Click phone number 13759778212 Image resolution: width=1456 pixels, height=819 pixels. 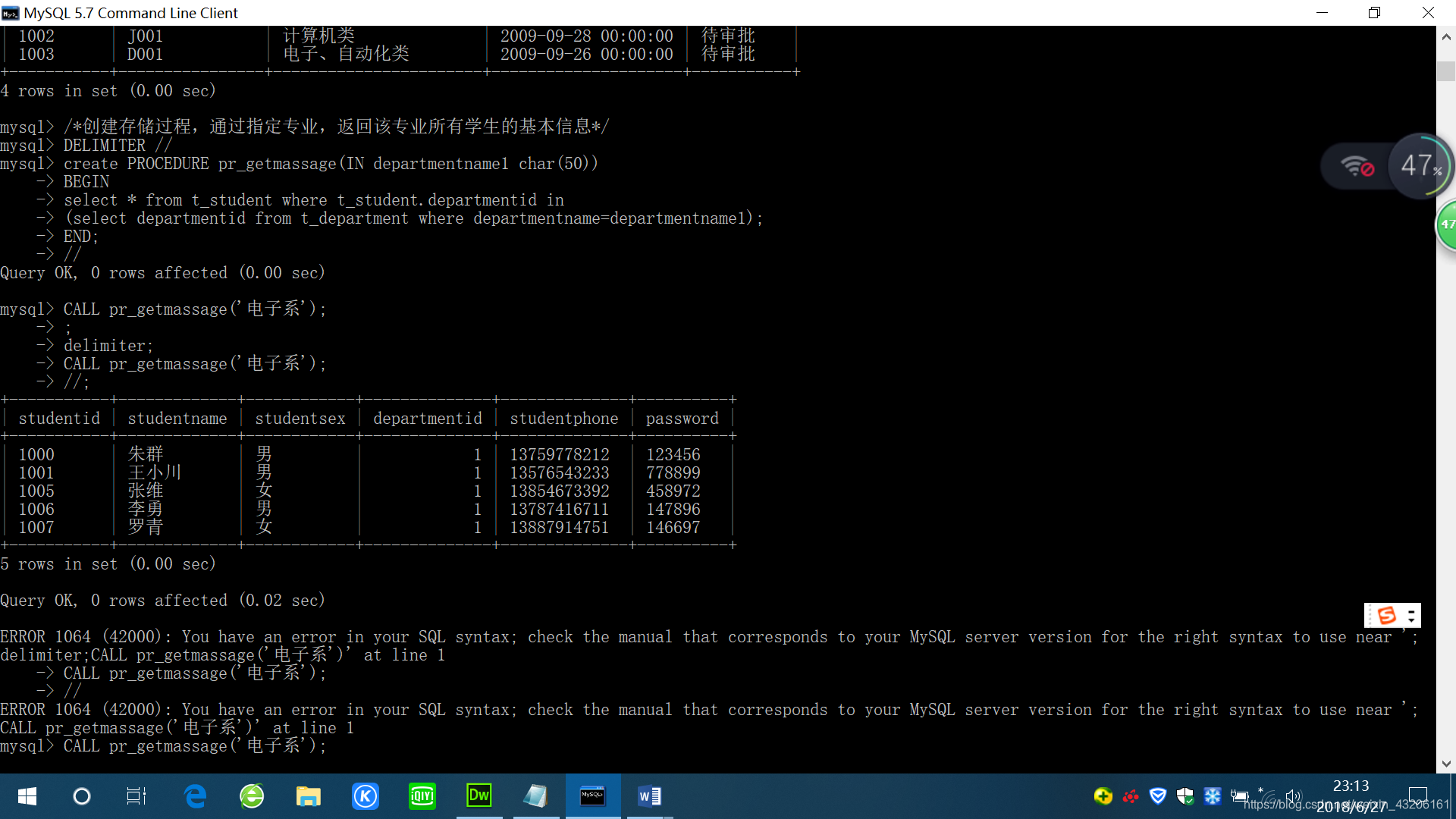(x=560, y=455)
